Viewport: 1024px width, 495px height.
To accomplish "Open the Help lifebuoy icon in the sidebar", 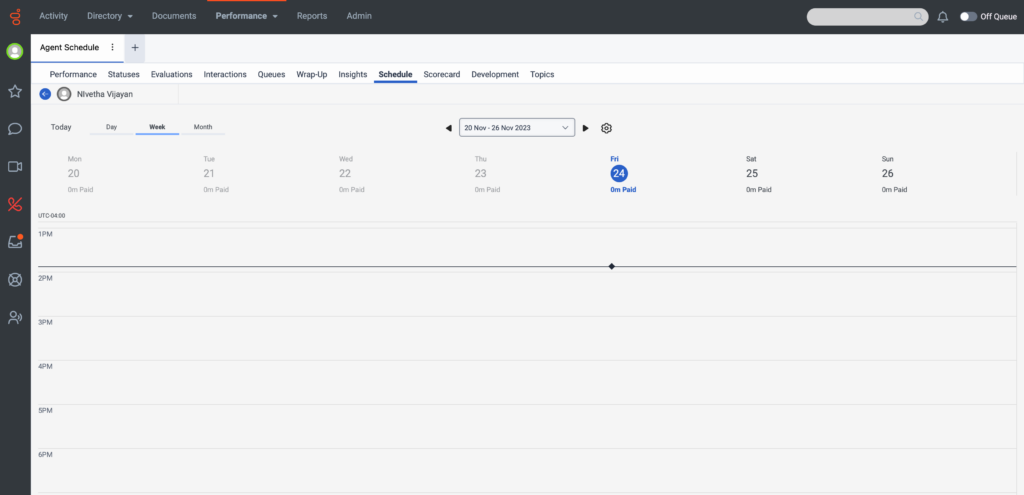I will (x=15, y=279).
